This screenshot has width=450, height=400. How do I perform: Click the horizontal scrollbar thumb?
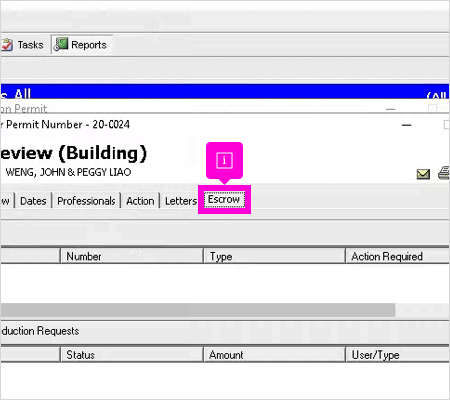click(x=198, y=310)
